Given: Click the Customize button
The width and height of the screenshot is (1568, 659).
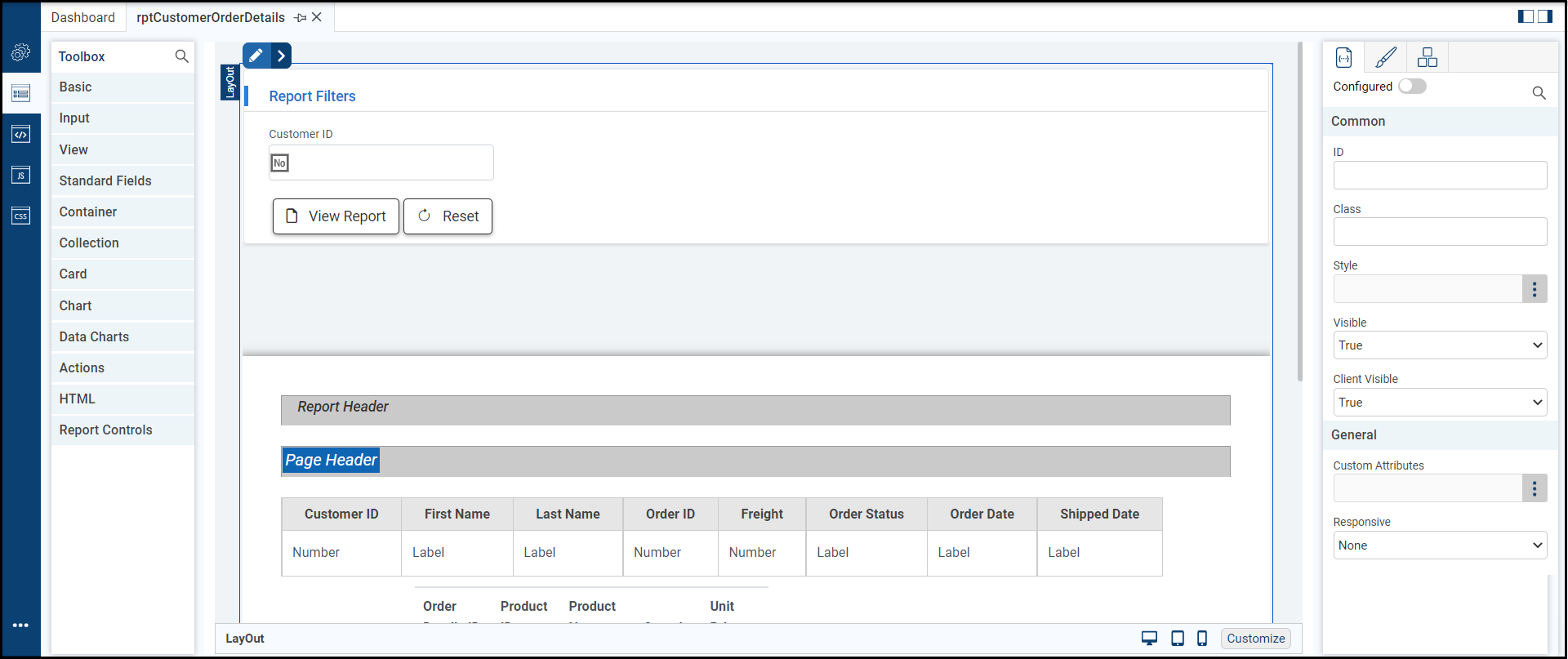Looking at the screenshot, I should coord(1256,639).
